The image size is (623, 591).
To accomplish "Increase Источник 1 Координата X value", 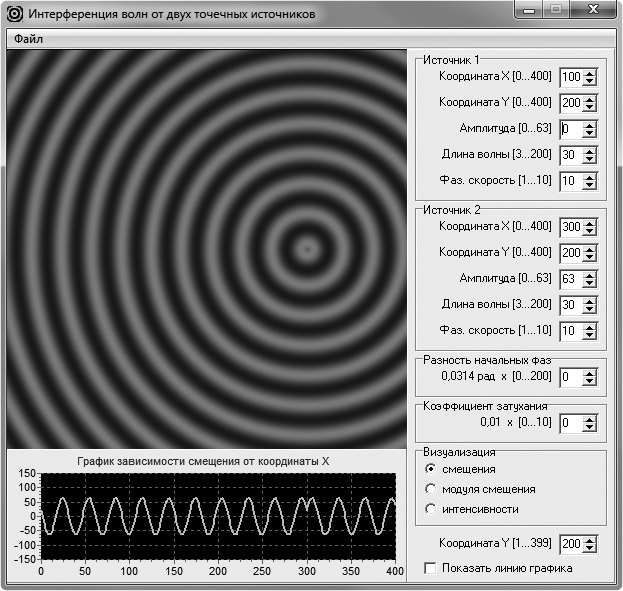I will click(590, 73).
